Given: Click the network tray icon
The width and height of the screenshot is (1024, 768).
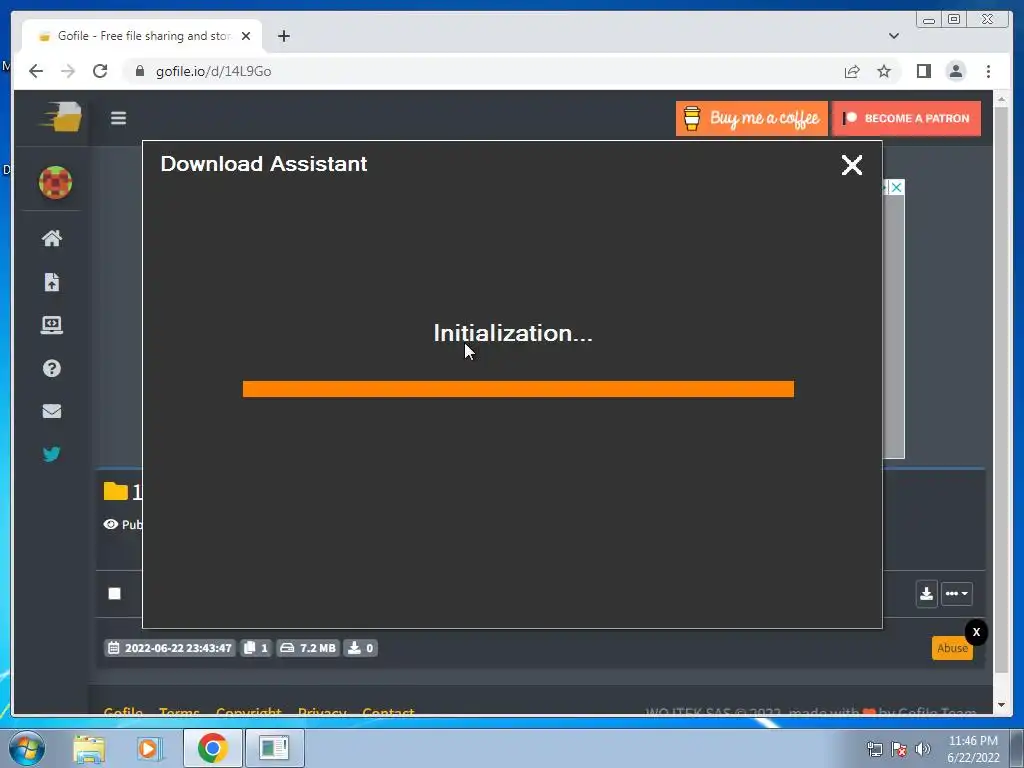Looking at the screenshot, I should coord(874,749).
